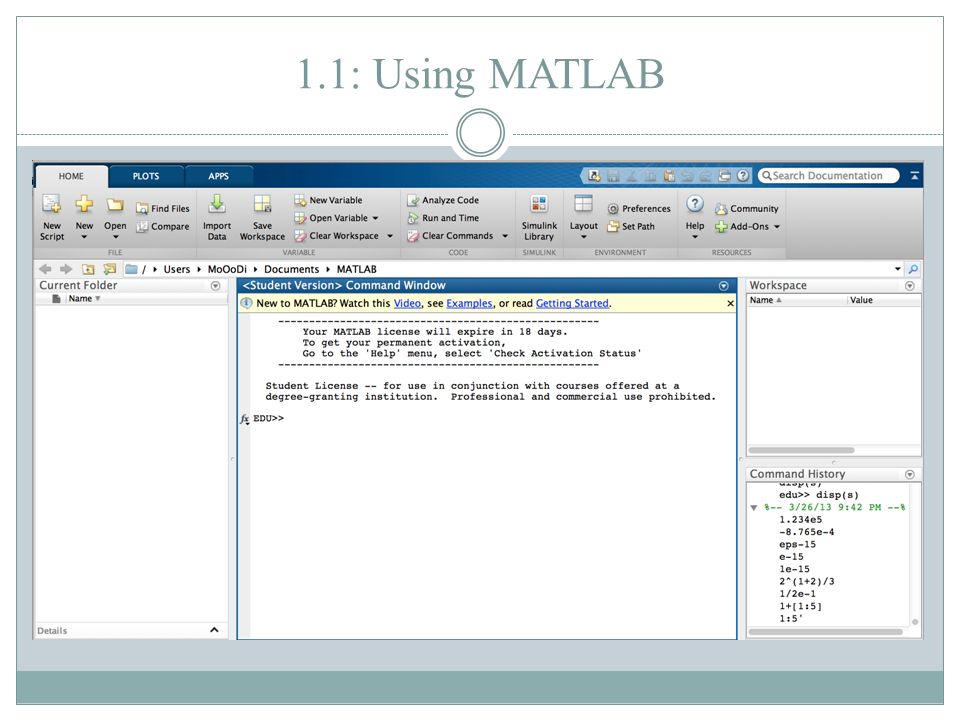Screen dimensions: 960x720
Task: Create a New Script
Action: click(x=51, y=217)
